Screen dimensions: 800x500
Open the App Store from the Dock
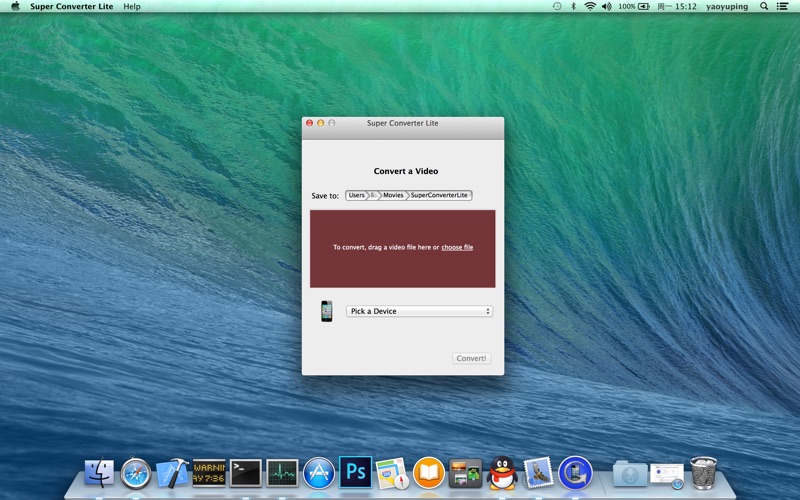point(319,473)
